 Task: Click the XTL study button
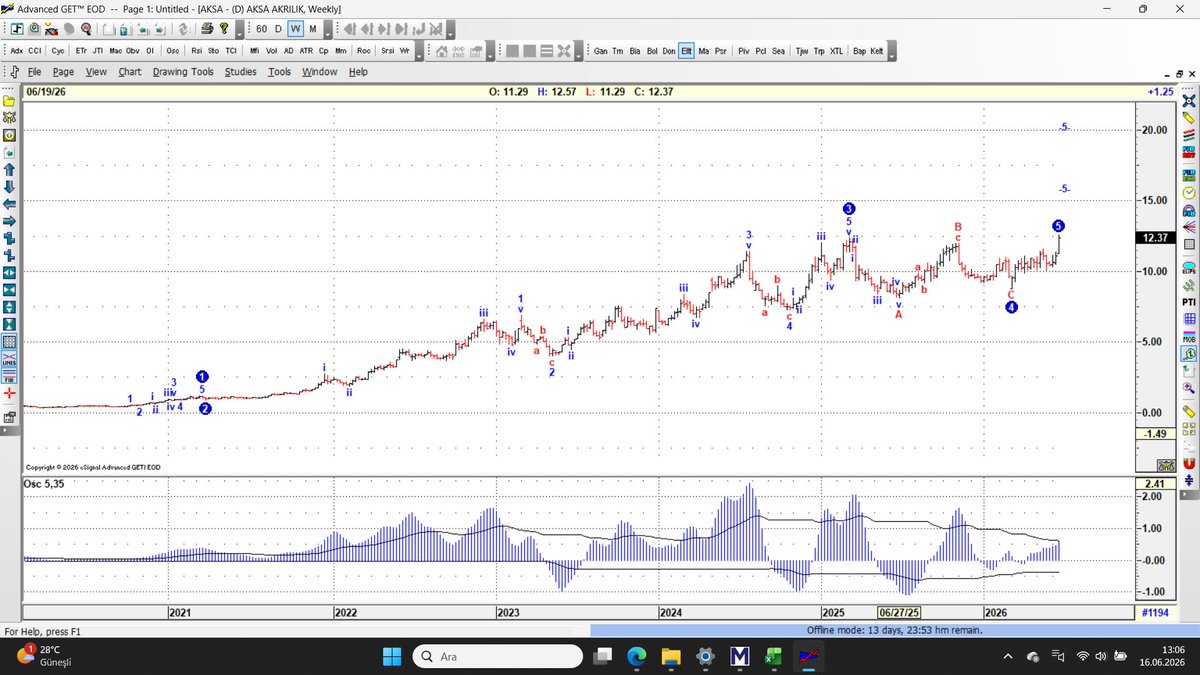click(836, 50)
